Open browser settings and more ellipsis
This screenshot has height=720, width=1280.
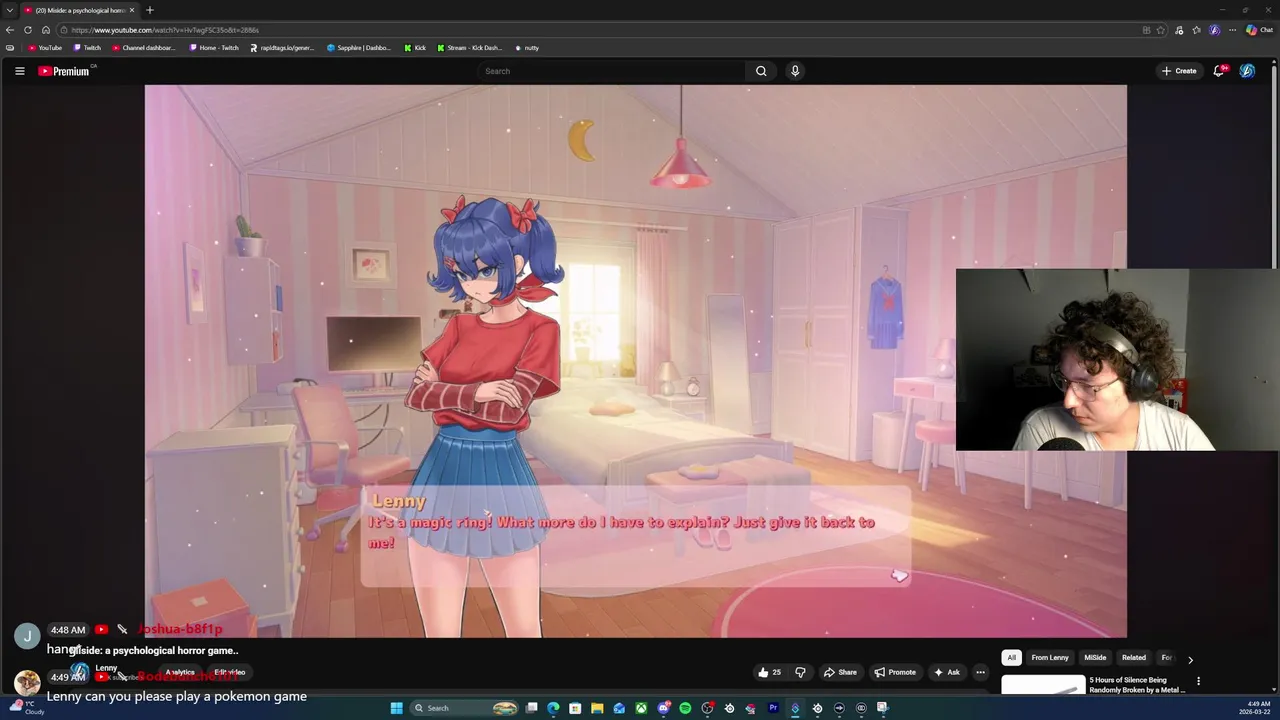click(1232, 30)
